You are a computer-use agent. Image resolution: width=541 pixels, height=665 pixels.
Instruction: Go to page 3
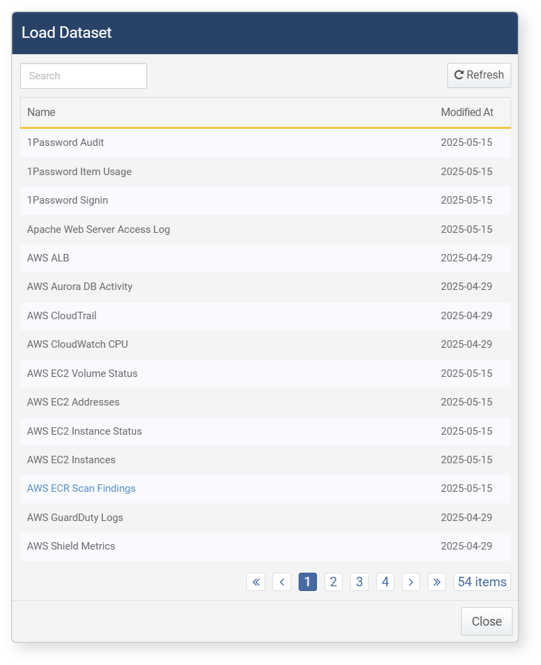359,582
